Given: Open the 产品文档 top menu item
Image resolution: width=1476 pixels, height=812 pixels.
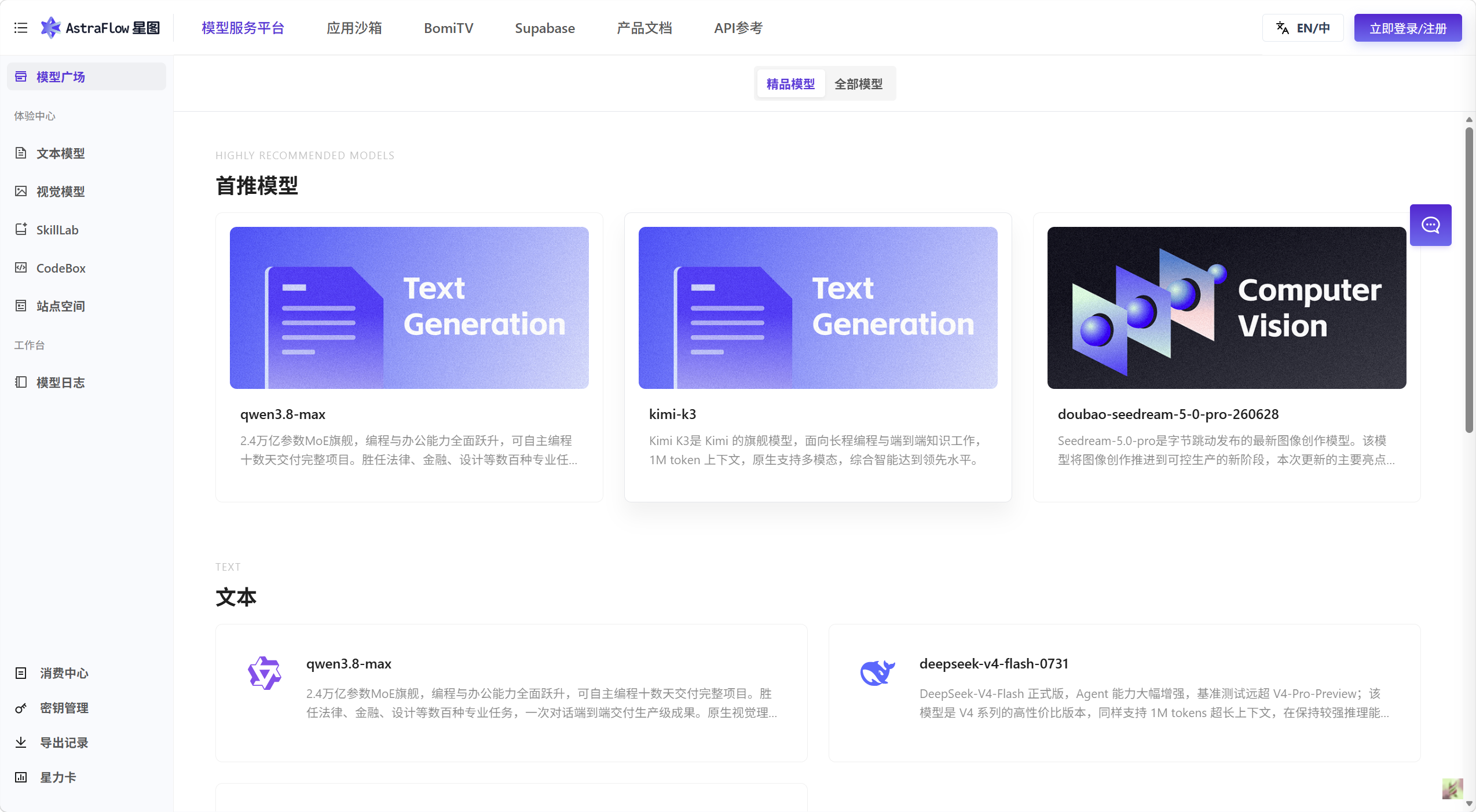Looking at the screenshot, I should (644, 28).
